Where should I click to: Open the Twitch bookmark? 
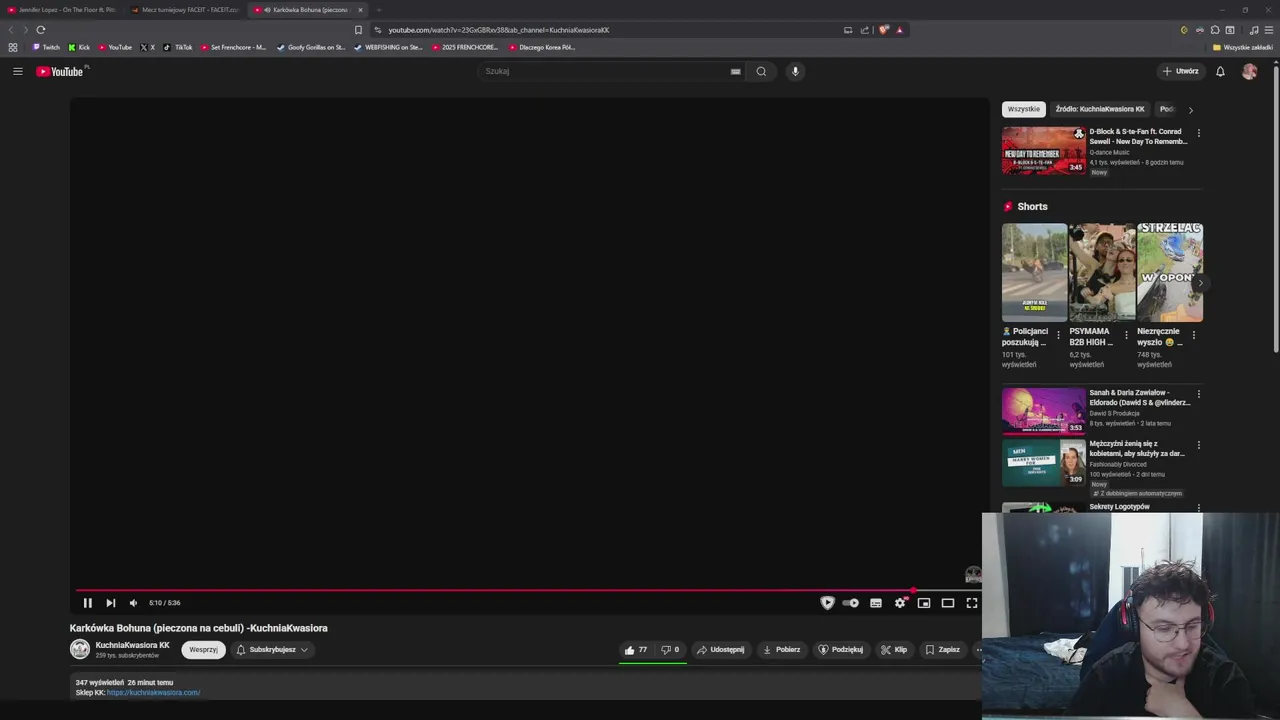[46, 47]
